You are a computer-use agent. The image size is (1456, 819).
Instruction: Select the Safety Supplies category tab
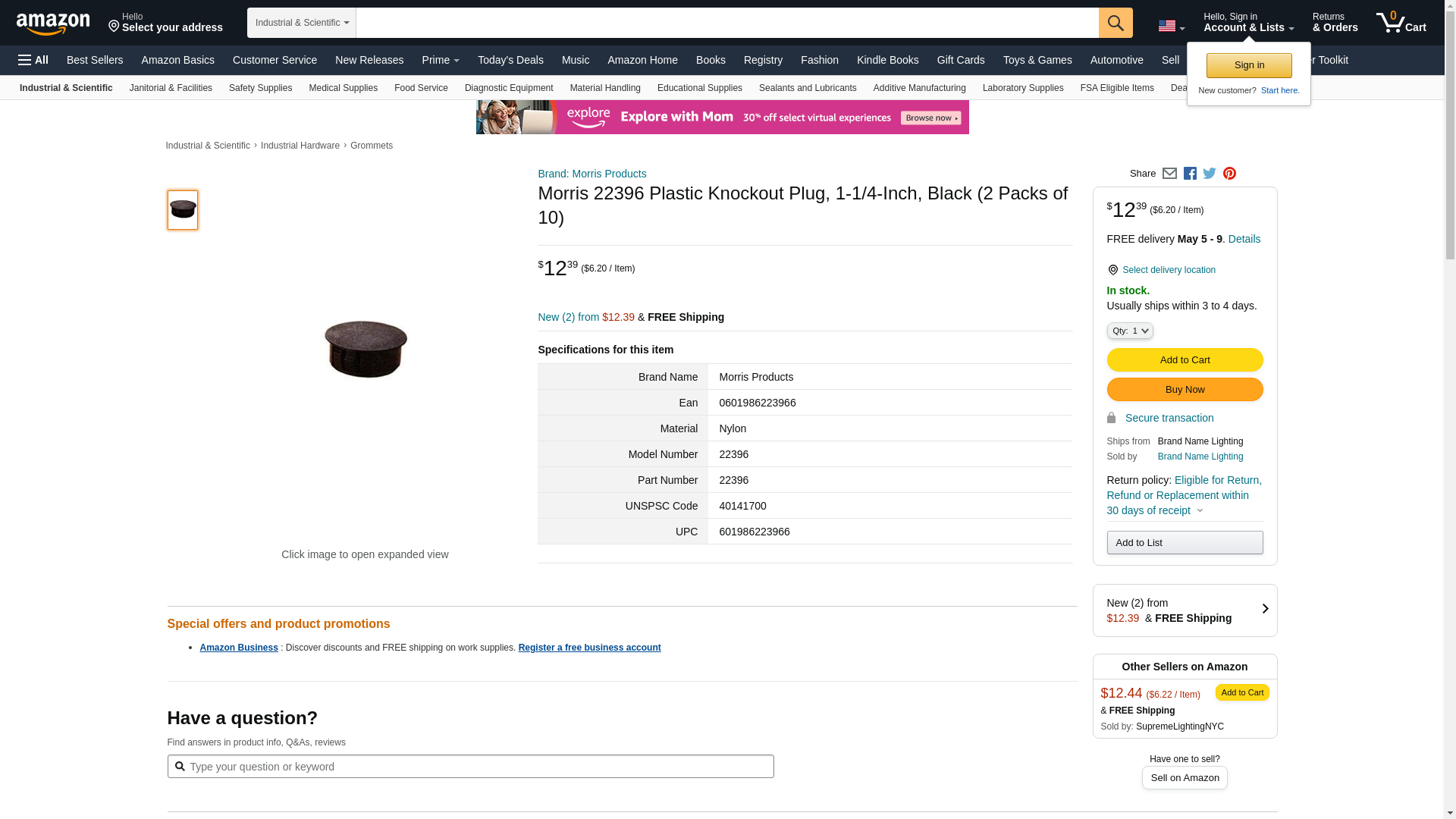[x=260, y=88]
